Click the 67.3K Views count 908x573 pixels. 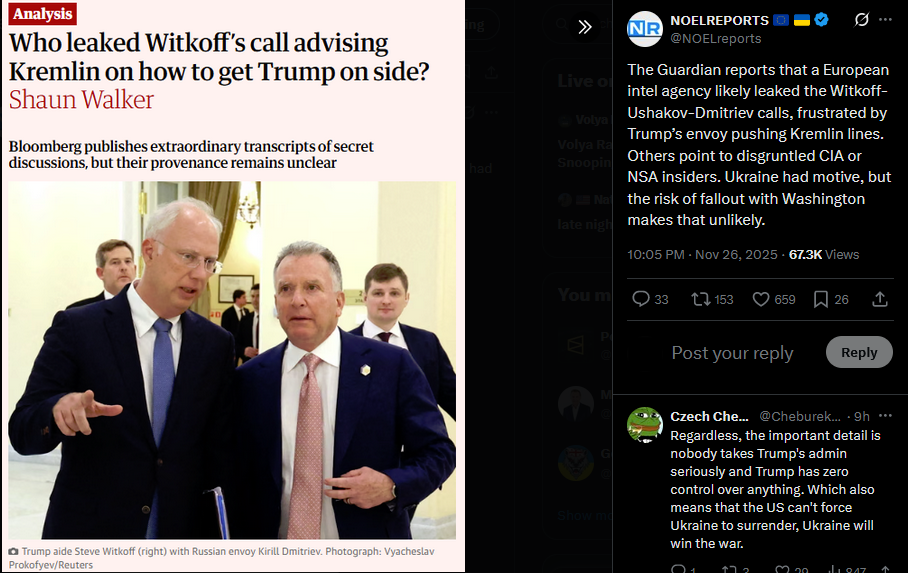click(x=824, y=255)
